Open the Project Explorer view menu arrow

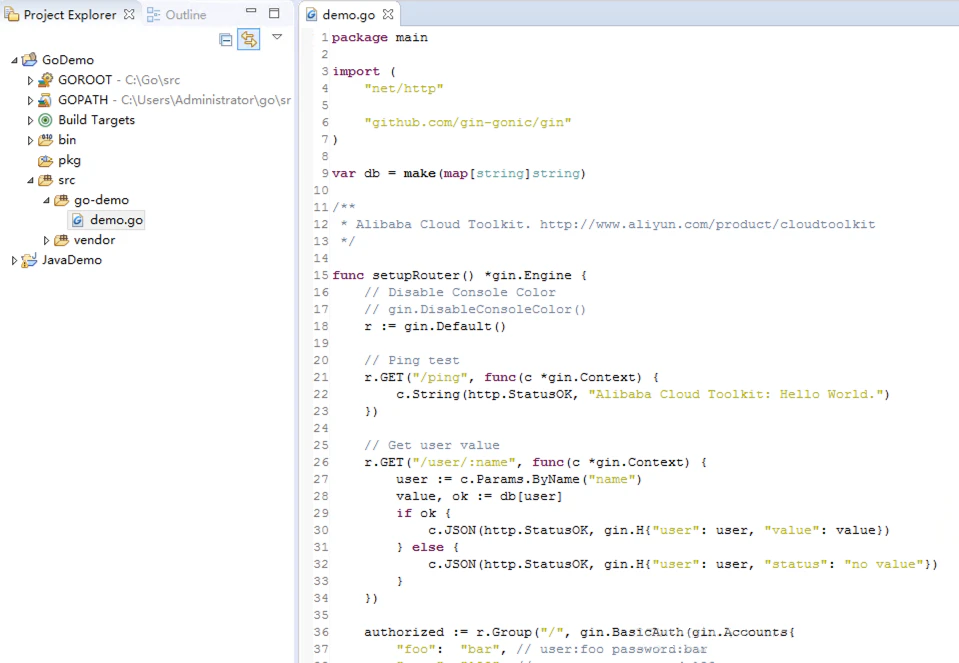277,37
